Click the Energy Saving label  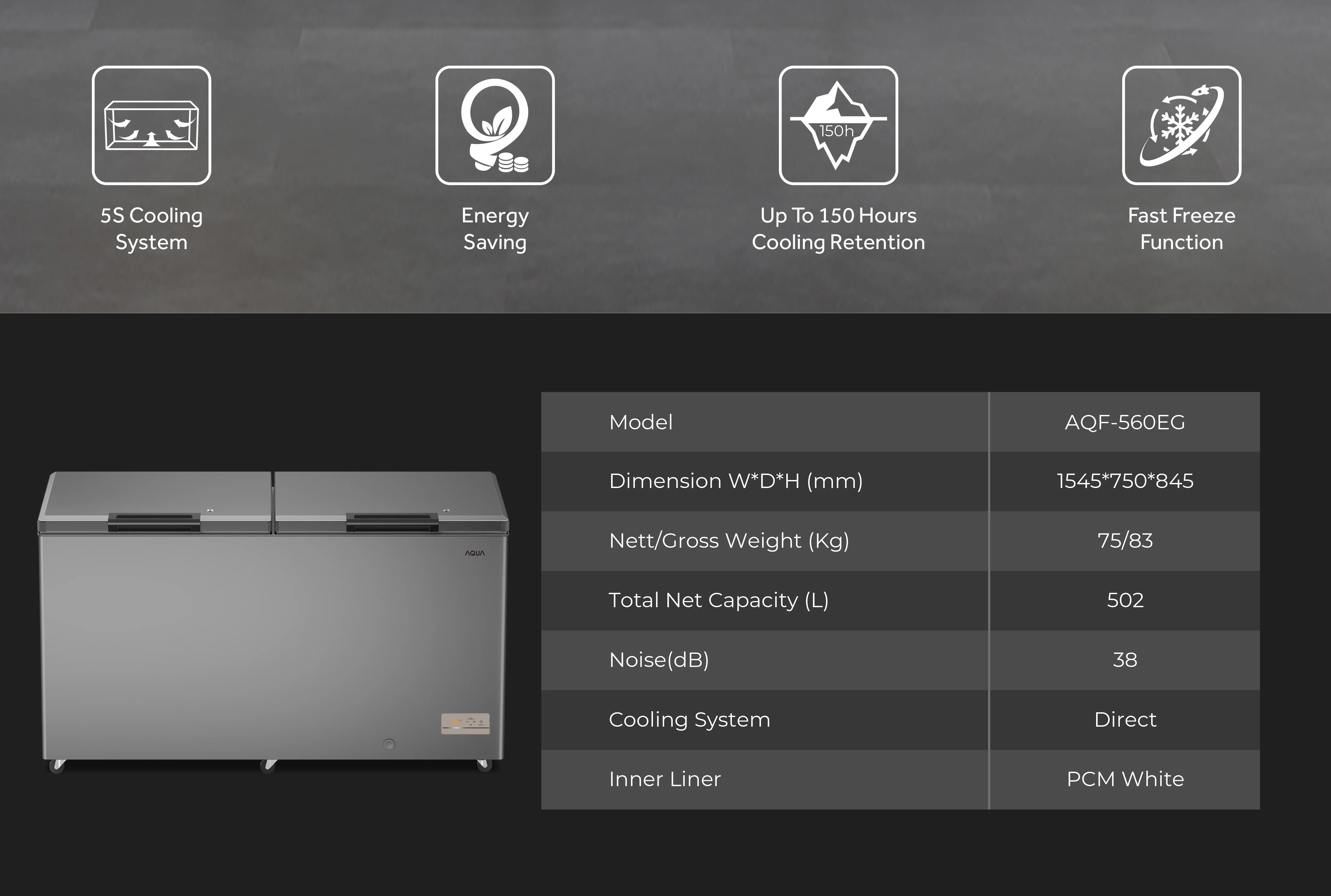click(495, 229)
